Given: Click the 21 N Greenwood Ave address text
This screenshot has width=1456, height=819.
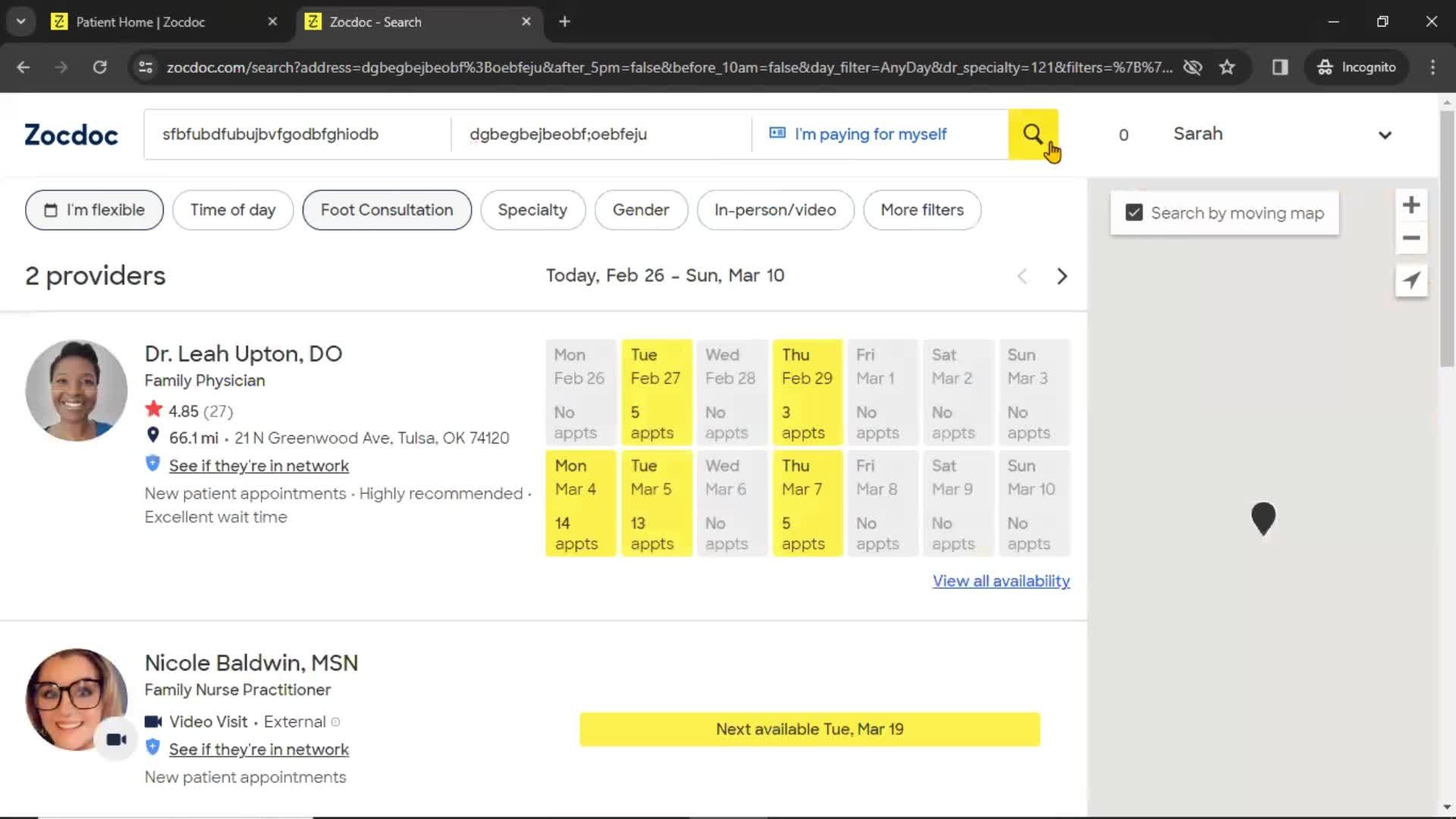Looking at the screenshot, I should 372,438.
